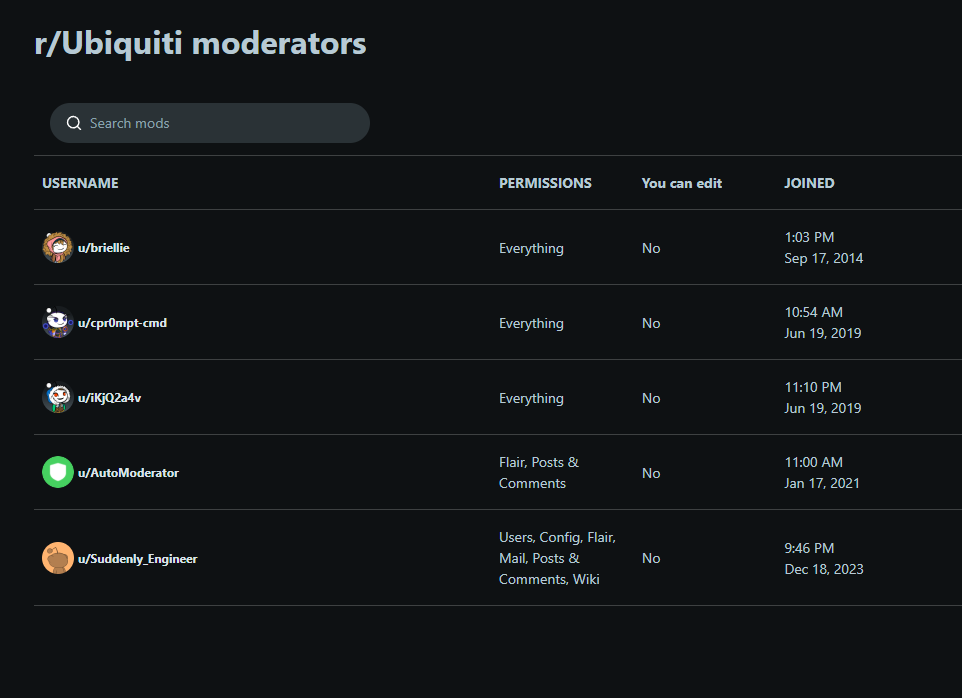Click the magnifying glass search icon

74,123
